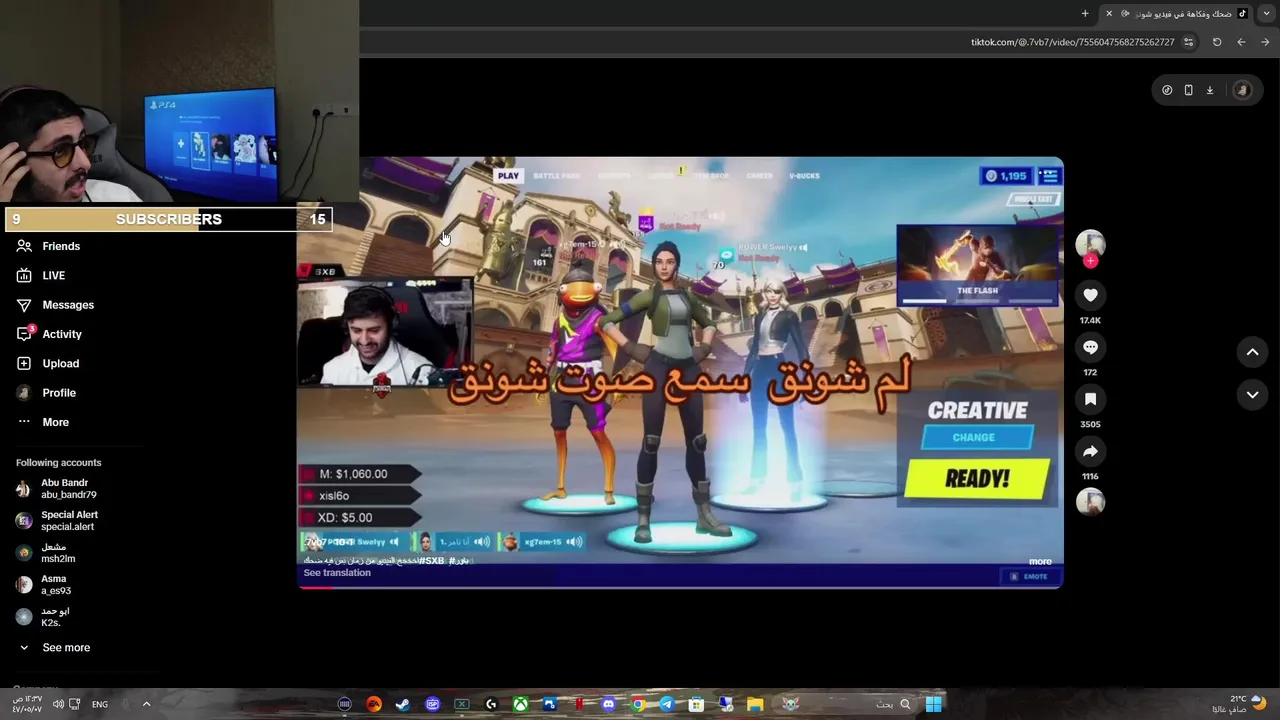Click the tiktok.com address bar URL

click(1072, 42)
